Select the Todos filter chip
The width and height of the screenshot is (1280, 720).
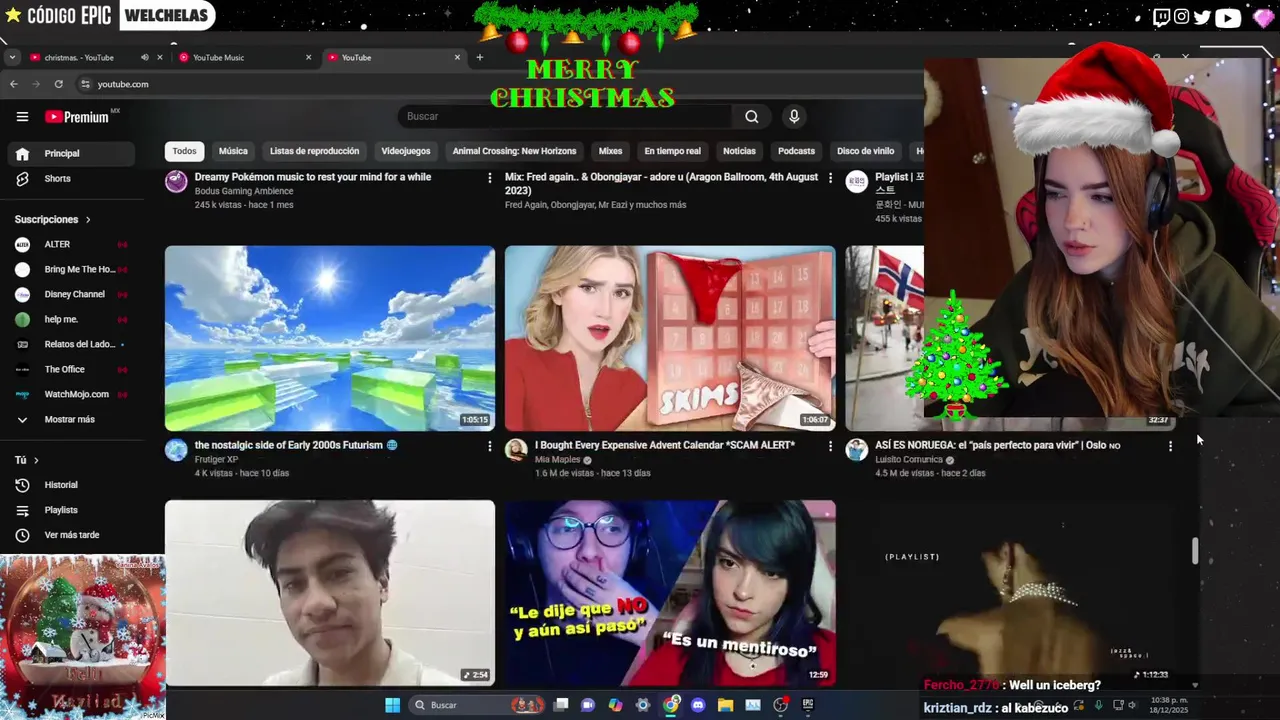[184, 151]
